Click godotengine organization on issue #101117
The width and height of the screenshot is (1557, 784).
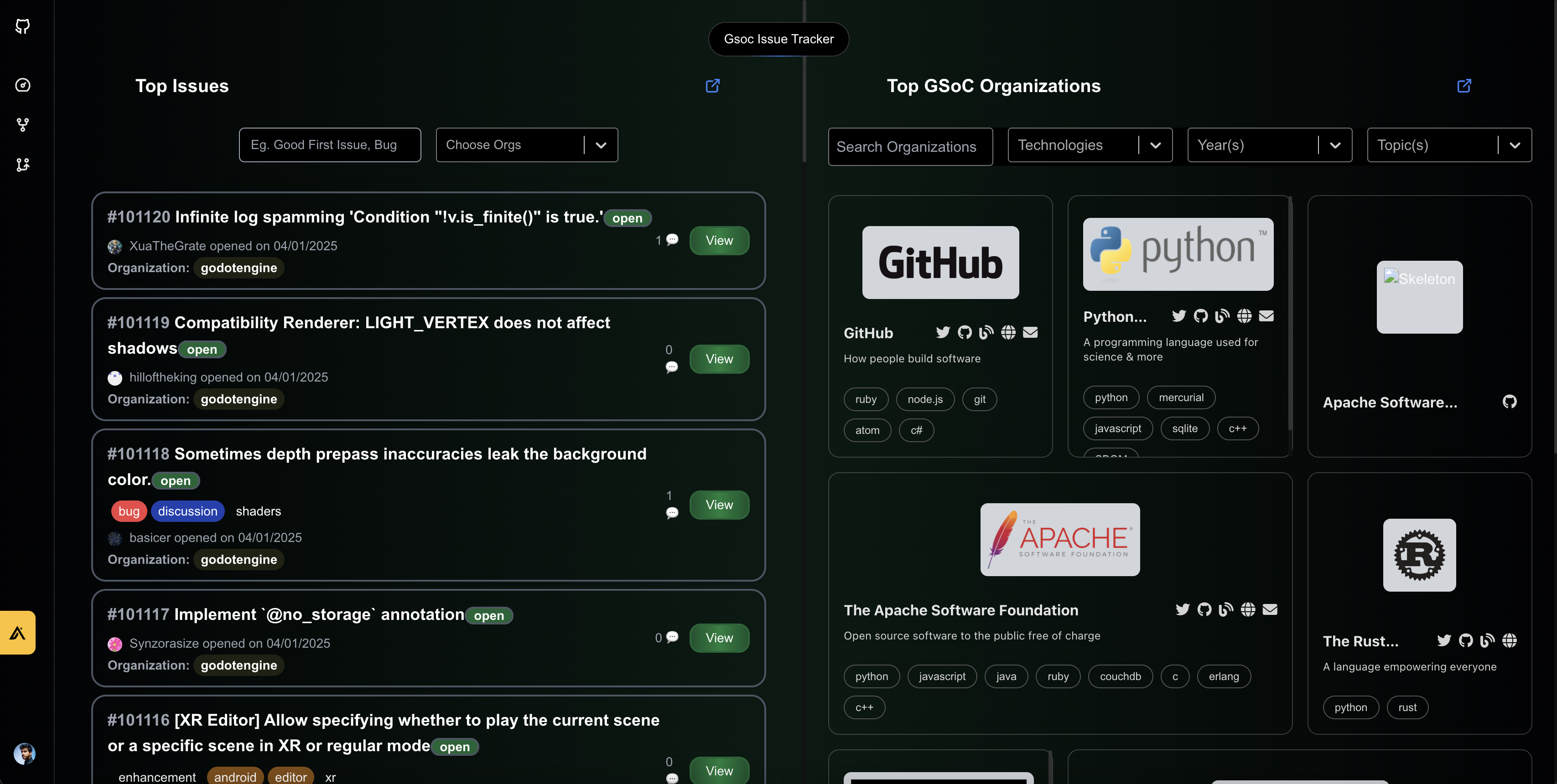(239, 665)
